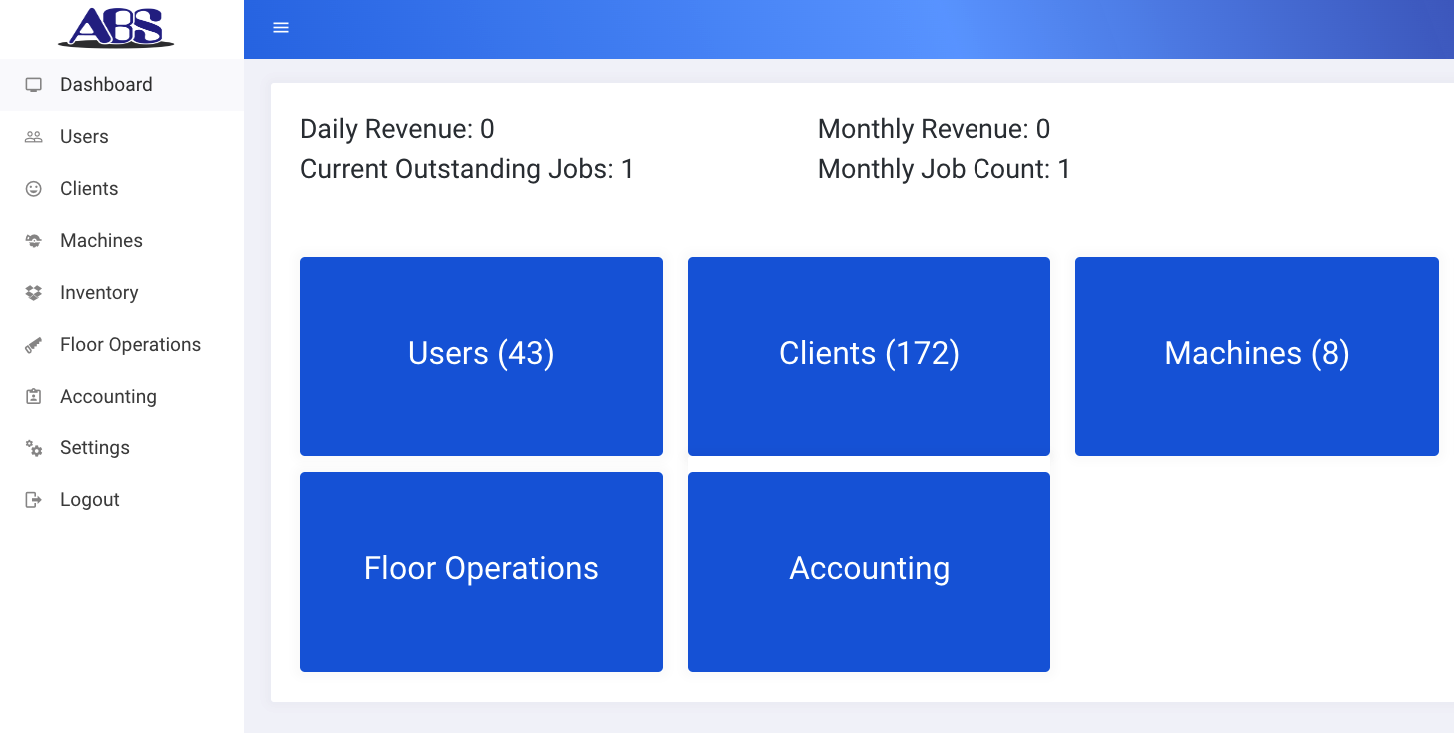Click the Accounting badge icon
Viewport: 1454px width, 733px height.
[x=34, y=397]
